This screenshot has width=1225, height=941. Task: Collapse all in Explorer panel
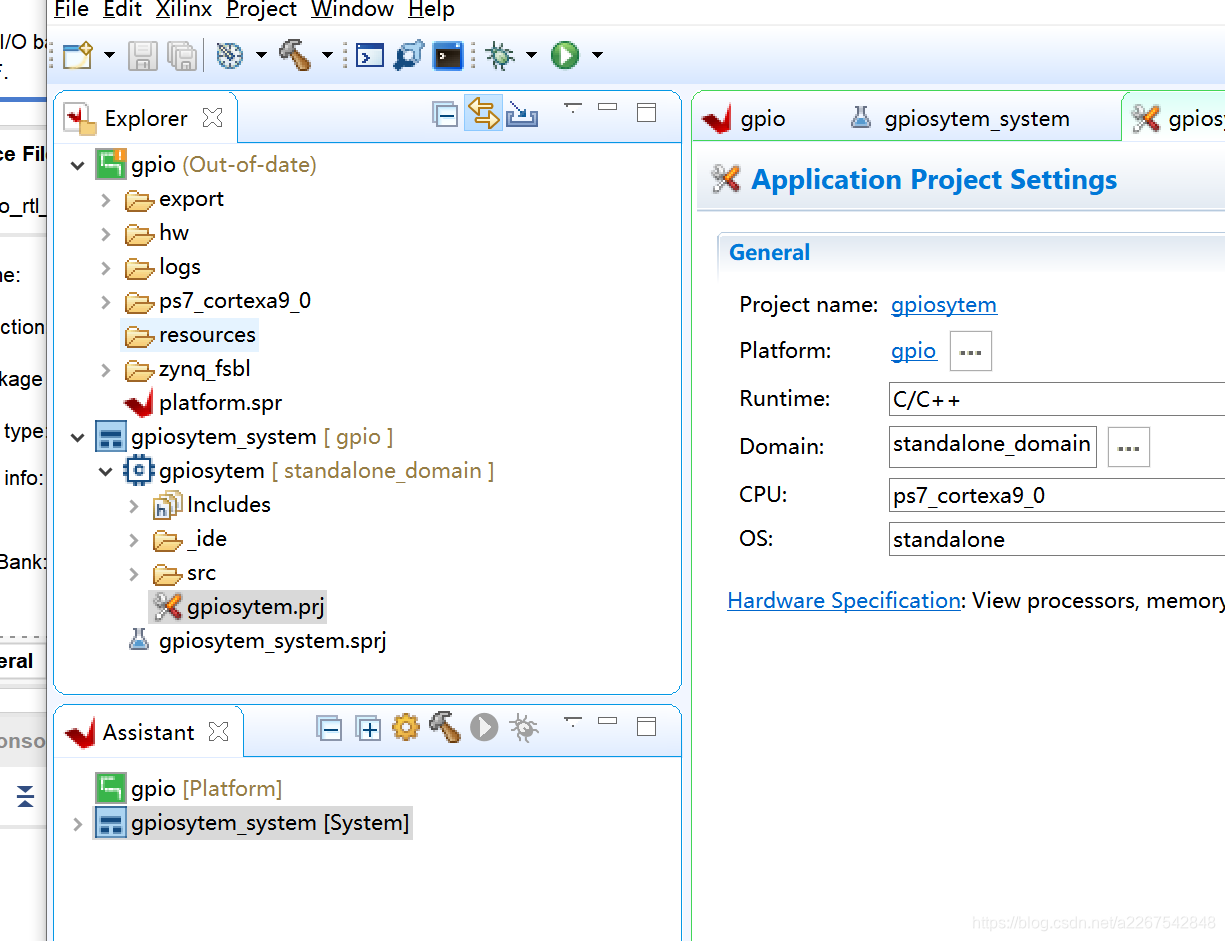[x=445, y=115]
